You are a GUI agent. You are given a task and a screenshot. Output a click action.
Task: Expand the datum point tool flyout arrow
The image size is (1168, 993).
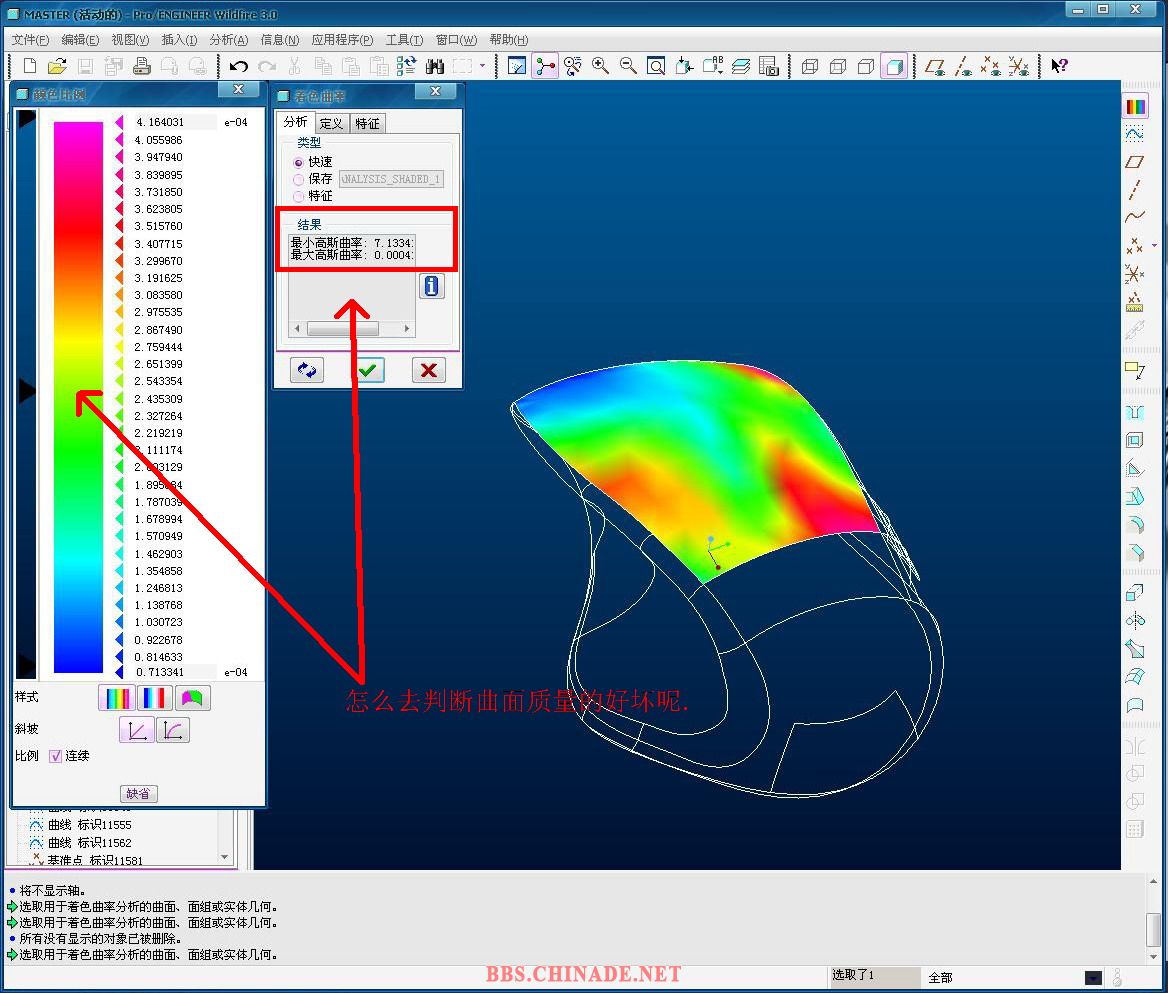pyautogui.click(x=1155, y=245)
